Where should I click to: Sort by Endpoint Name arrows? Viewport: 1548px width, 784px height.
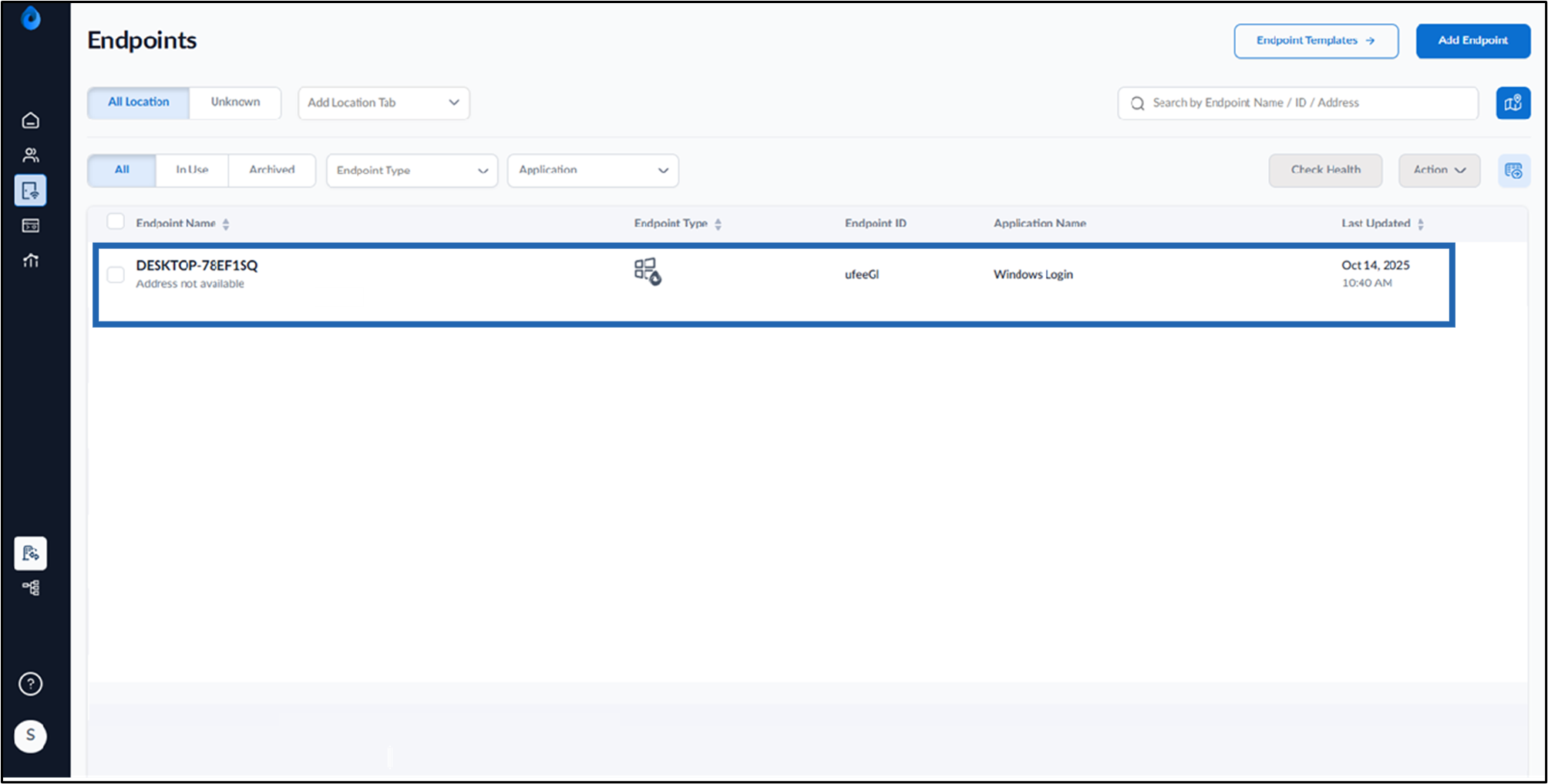(226, 224)
